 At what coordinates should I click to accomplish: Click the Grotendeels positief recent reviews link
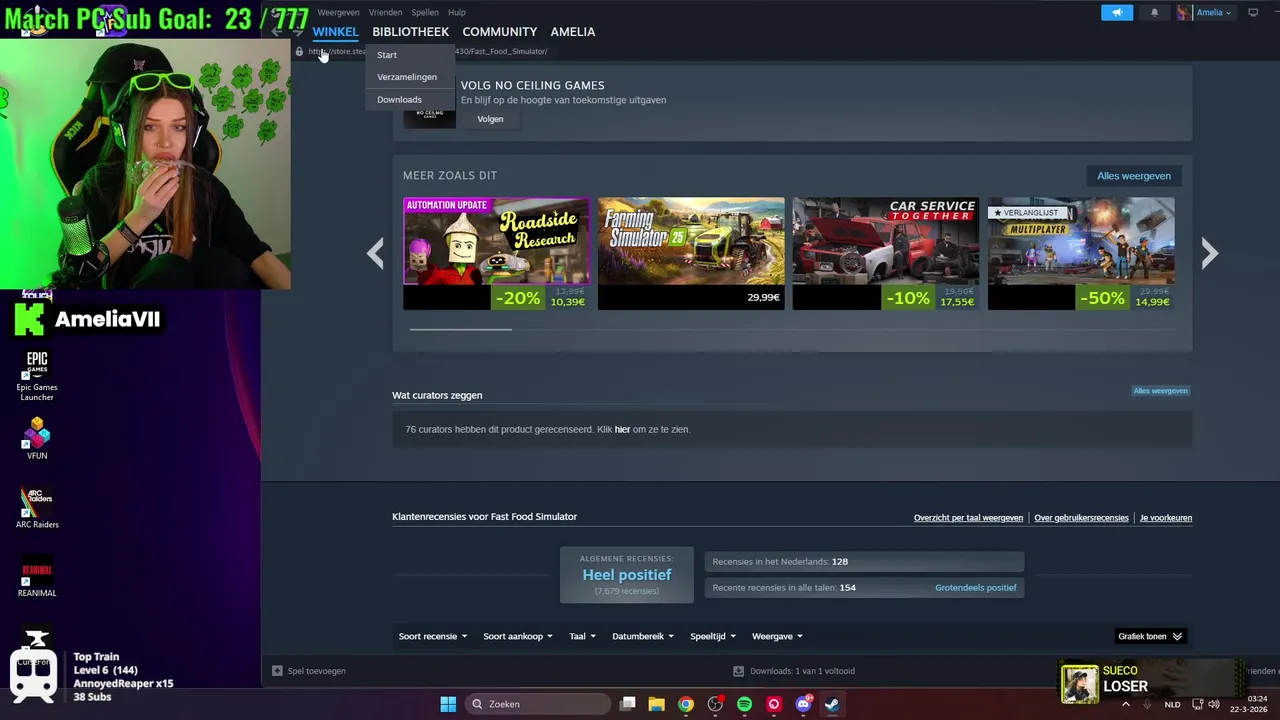[975, 588]
